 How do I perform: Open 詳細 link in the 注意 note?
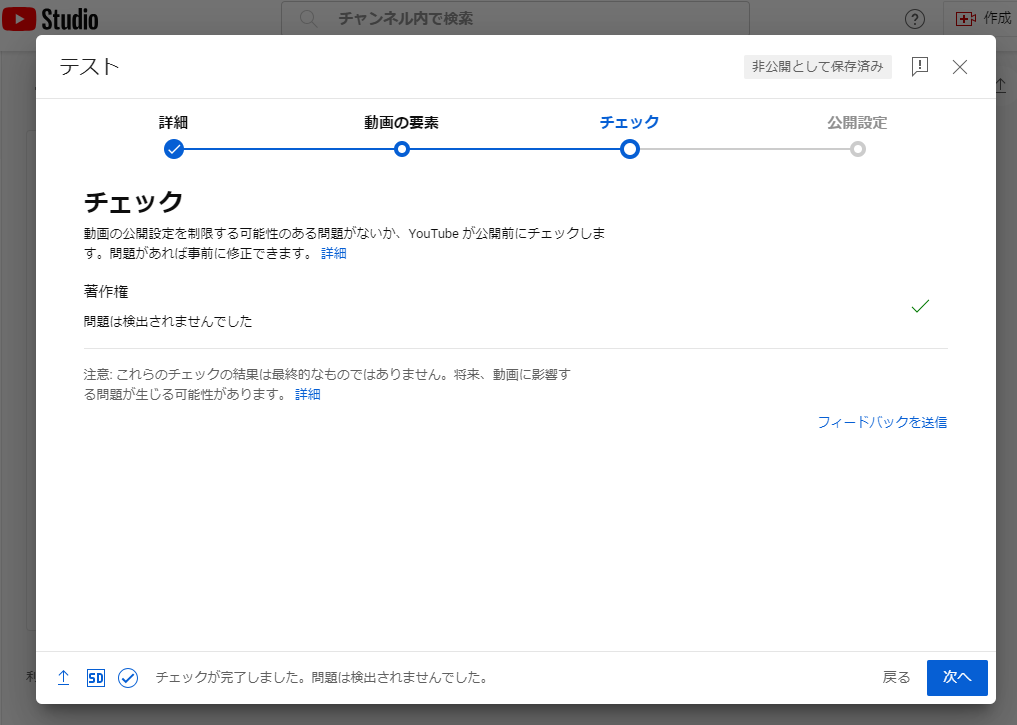coord(307,394)
